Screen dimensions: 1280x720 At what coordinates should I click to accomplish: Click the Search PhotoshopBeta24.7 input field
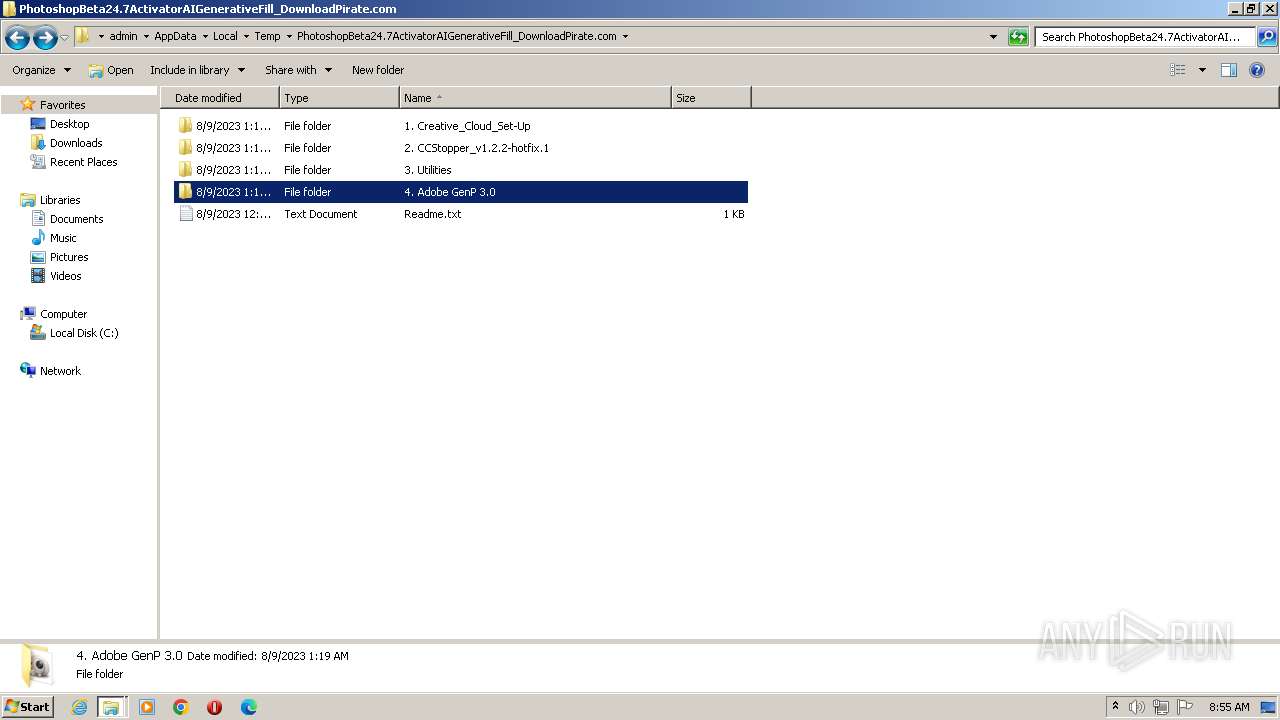(x=1145, y=37)
